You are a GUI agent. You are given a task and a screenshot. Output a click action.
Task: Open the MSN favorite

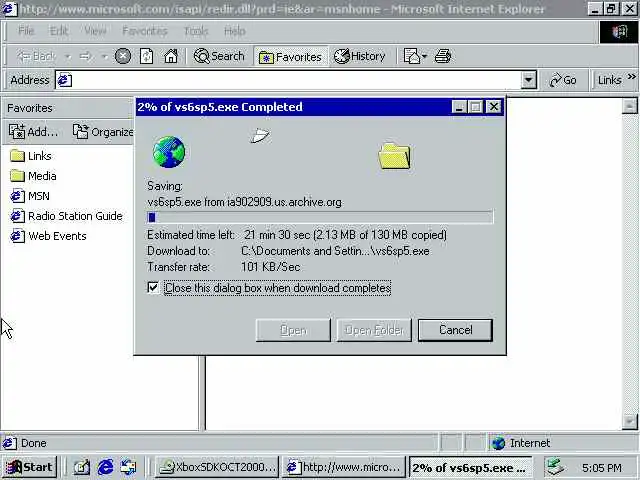[30, 196]
